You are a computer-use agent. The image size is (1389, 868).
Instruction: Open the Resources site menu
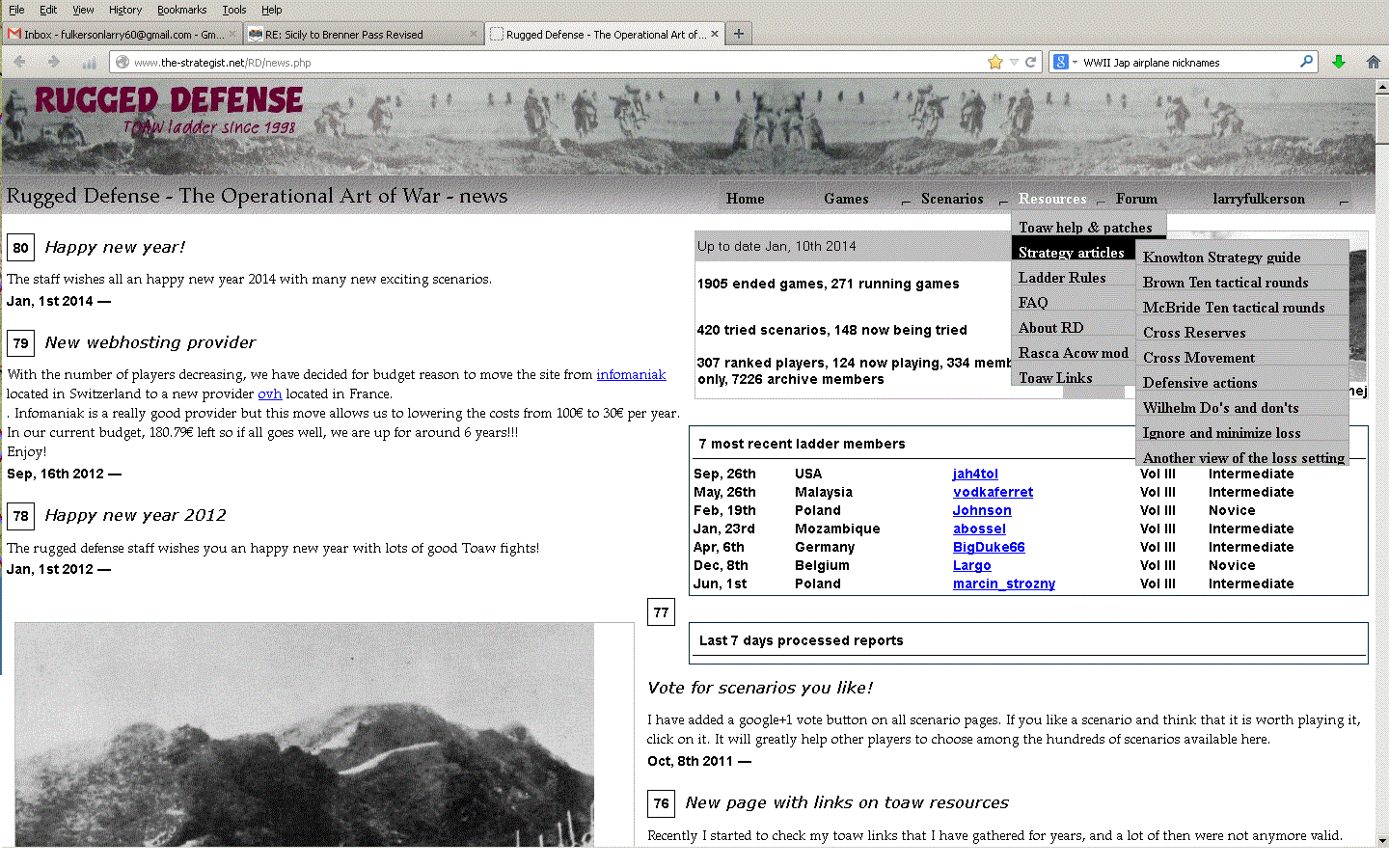coord(1052,199)
